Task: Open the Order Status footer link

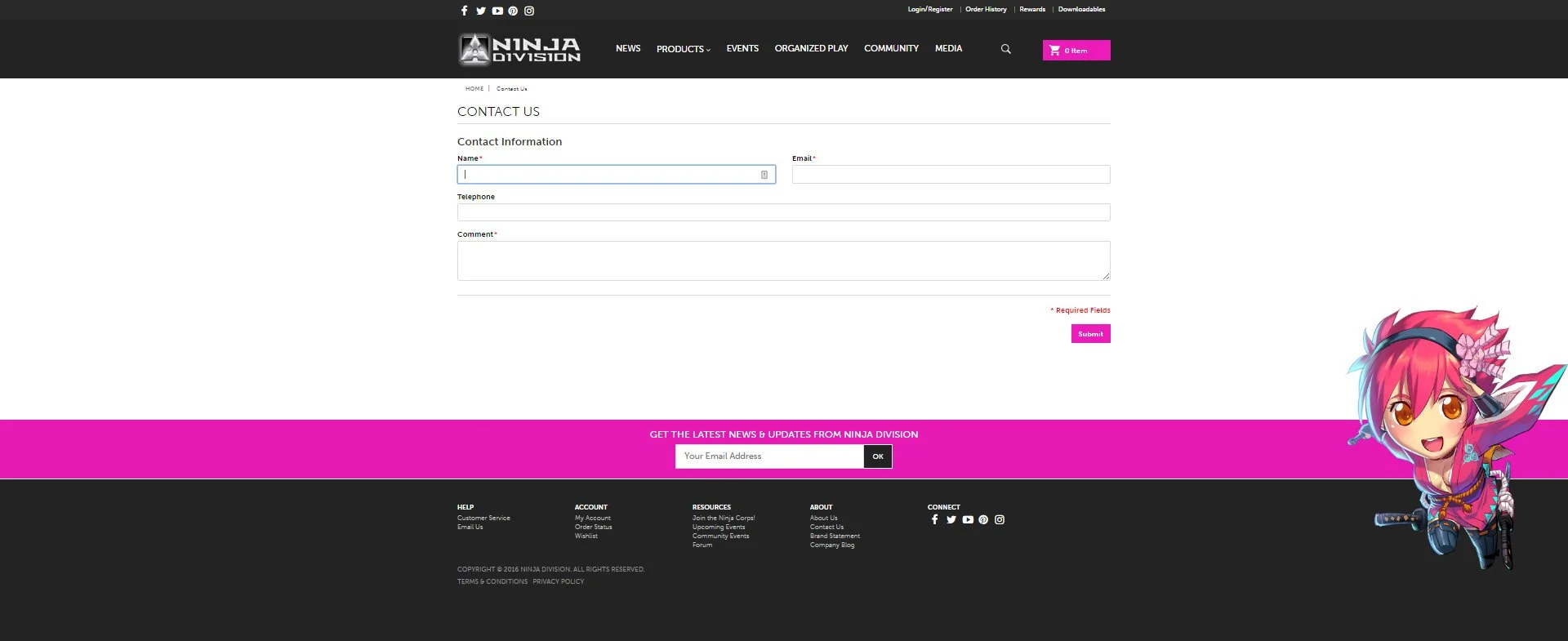Action: coord(594,527)
